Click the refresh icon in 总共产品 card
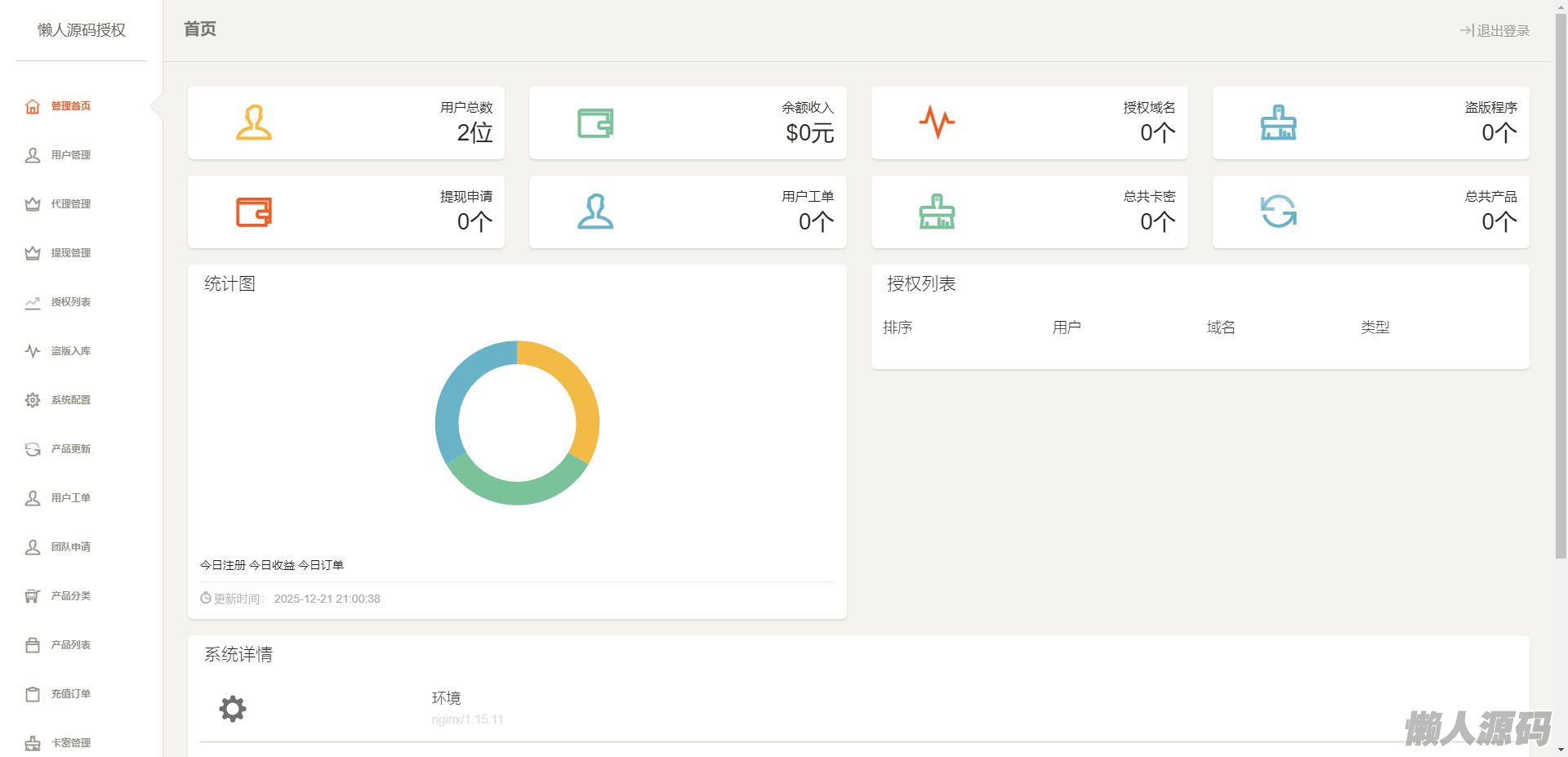This screenshot has height=757, width=1568. click(1278, 212)
